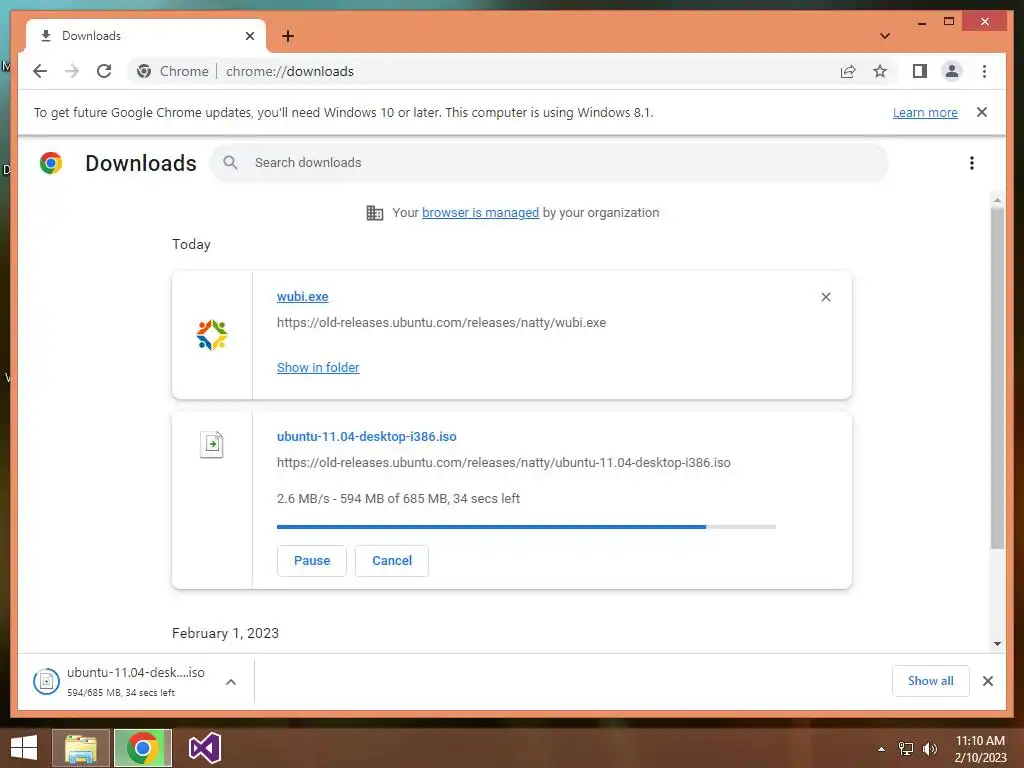Screen dimensions: 1024x768
Task: Click the scrollbar down arrow
Action: pyautogui.click(x=997, y=644)
